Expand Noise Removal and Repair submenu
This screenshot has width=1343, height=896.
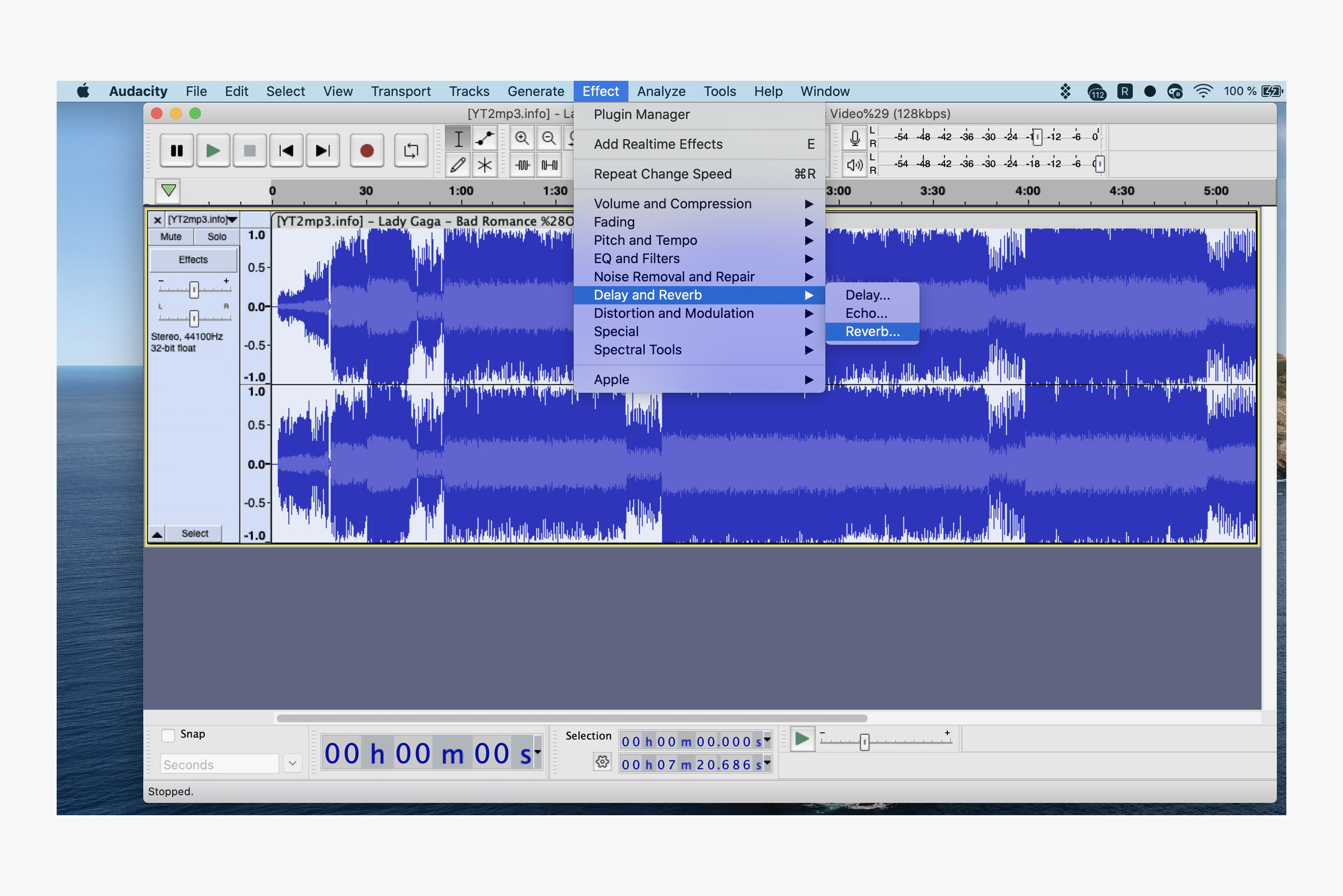point(700,276)
